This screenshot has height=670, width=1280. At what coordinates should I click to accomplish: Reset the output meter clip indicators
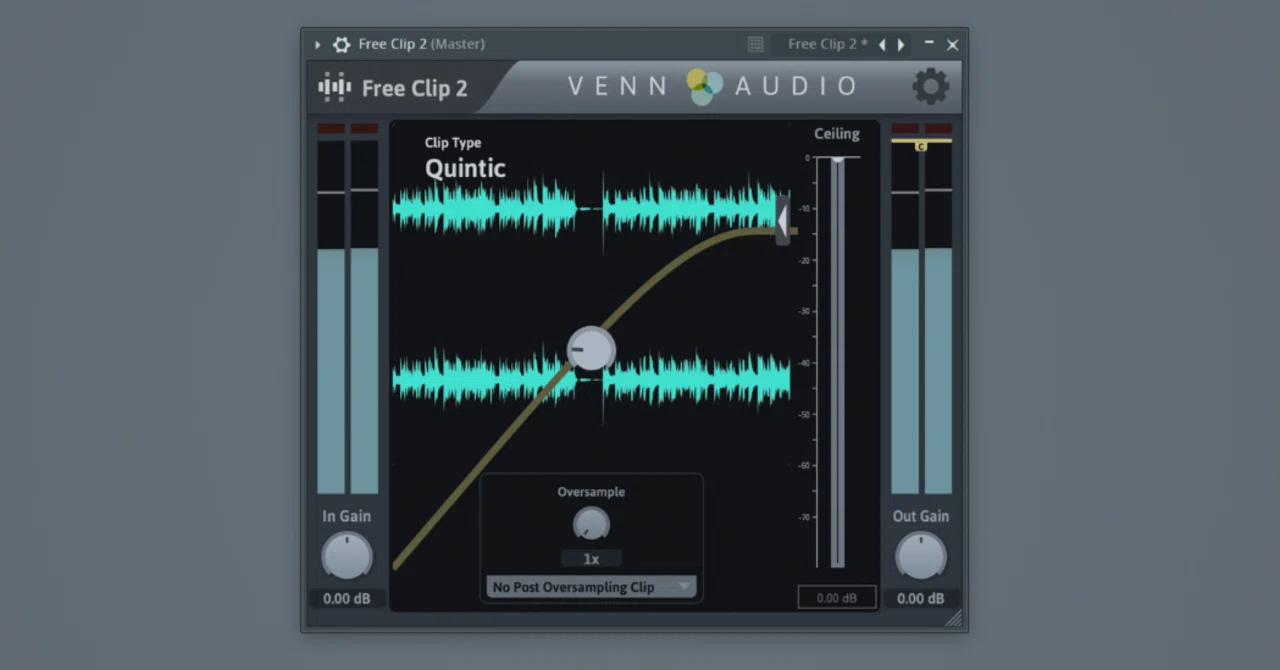921,128
